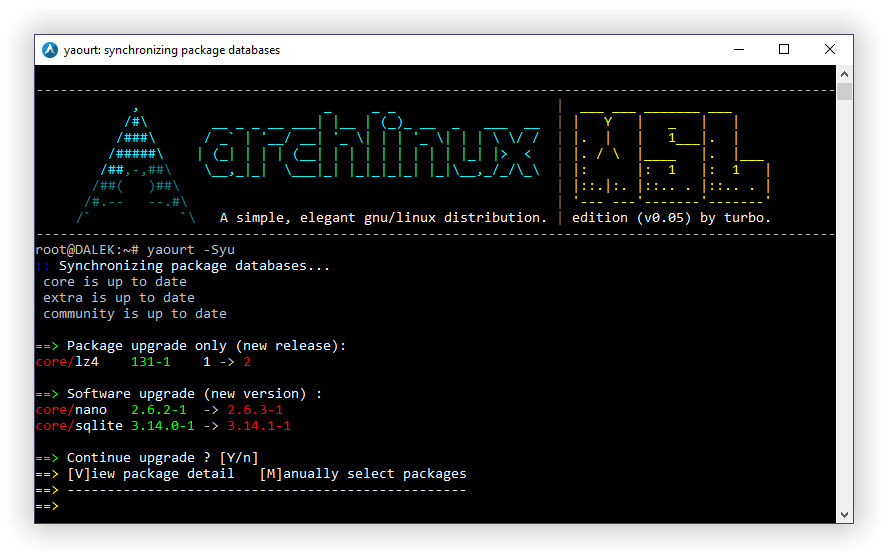Click the scrollbar up arrow
The width and height of the screenshot is (888, 558).
pos(844,74)
